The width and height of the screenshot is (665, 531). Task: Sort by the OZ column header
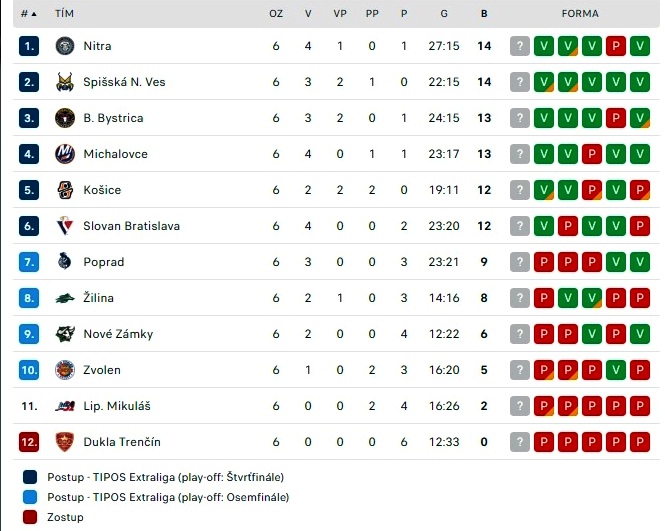point(276,14)
